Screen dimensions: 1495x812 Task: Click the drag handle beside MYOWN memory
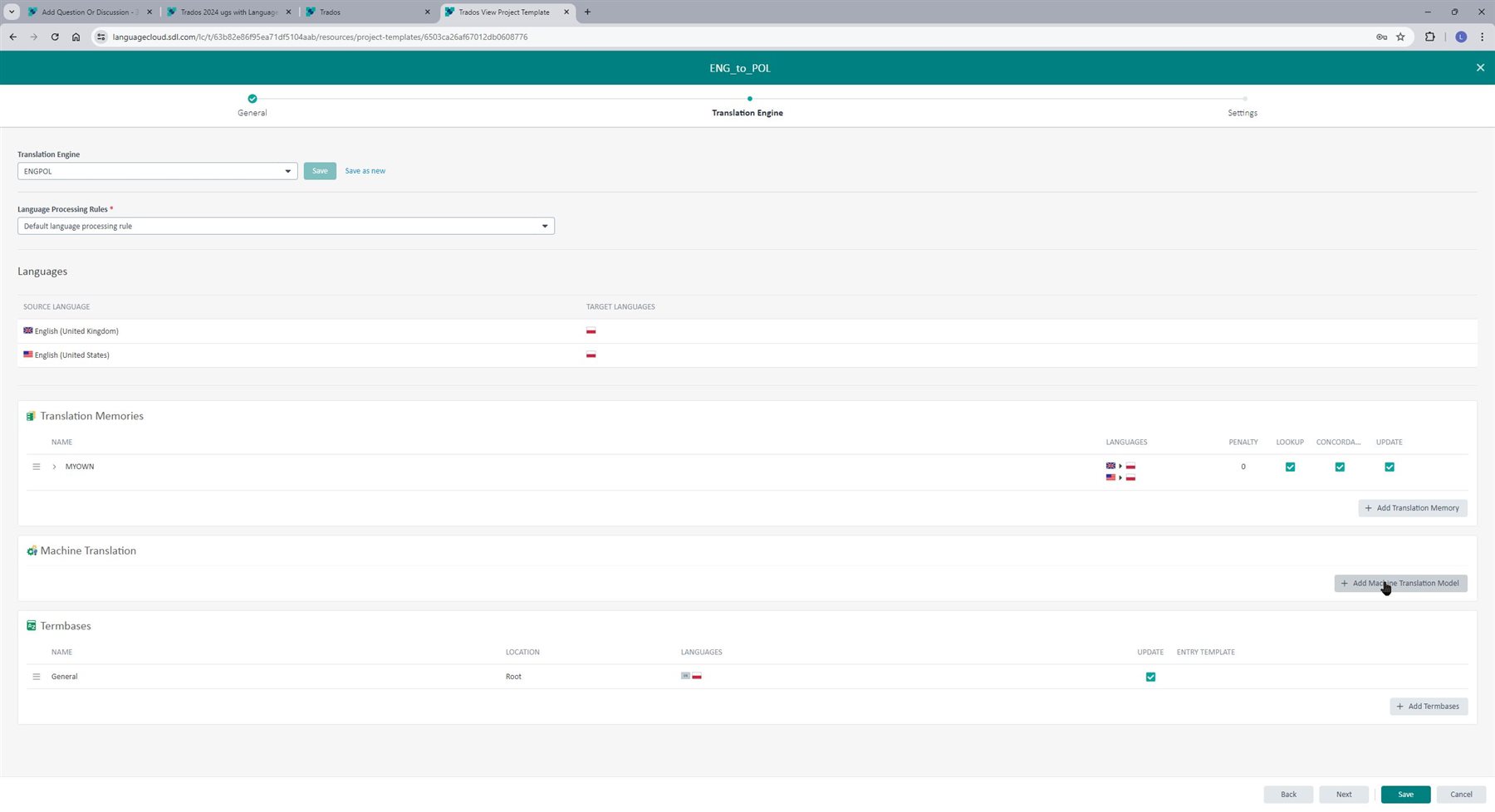pyautogui.click(x=37, y=466)
